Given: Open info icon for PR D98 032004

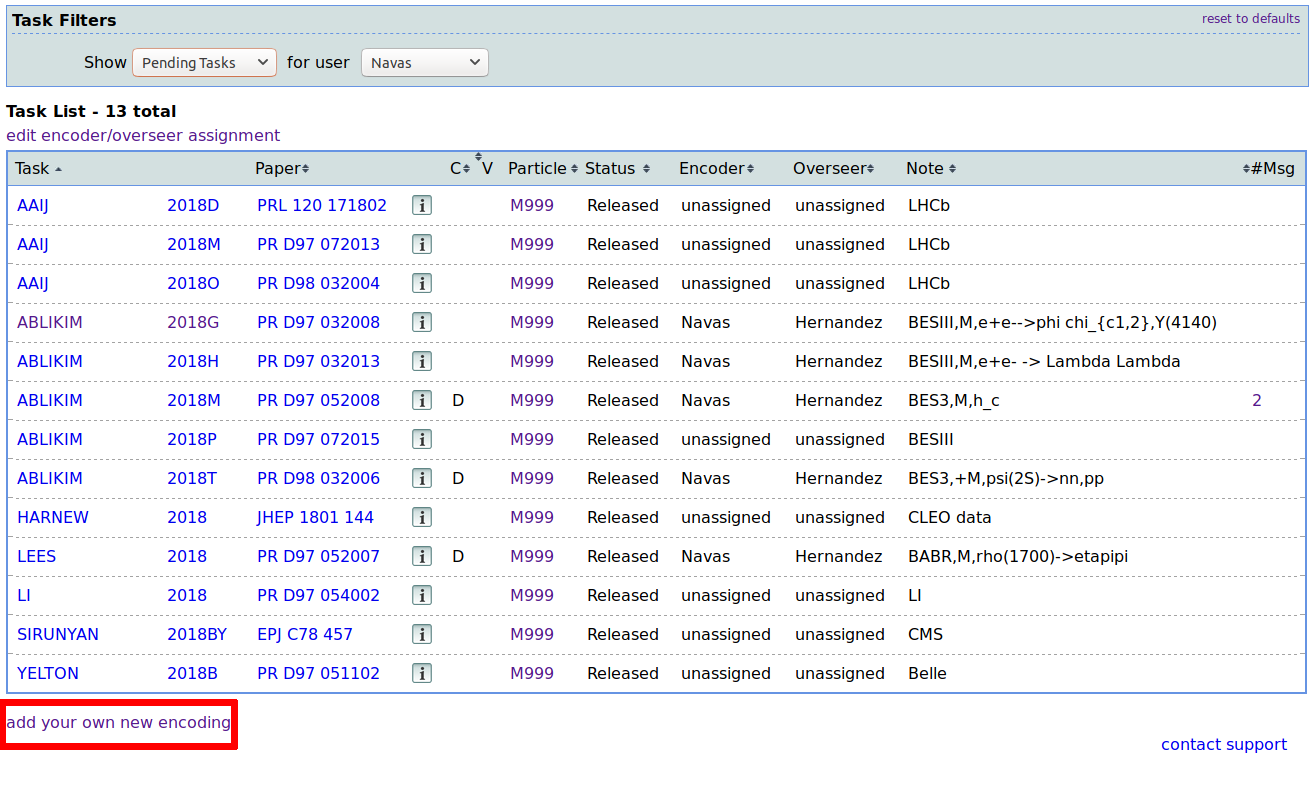Looking at the screenshot, I should point(422,283).
